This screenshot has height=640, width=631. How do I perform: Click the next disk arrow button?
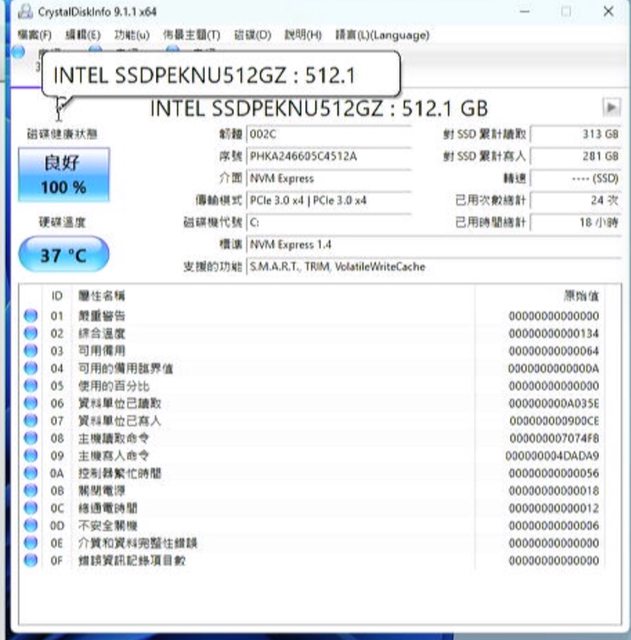pos(611,107)
